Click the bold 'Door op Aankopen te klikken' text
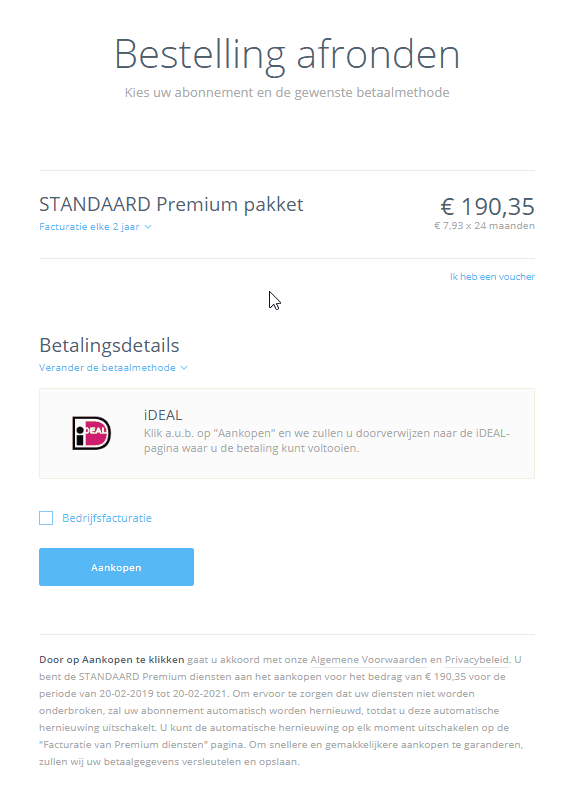The image size is (573, 807). (112, 660)
